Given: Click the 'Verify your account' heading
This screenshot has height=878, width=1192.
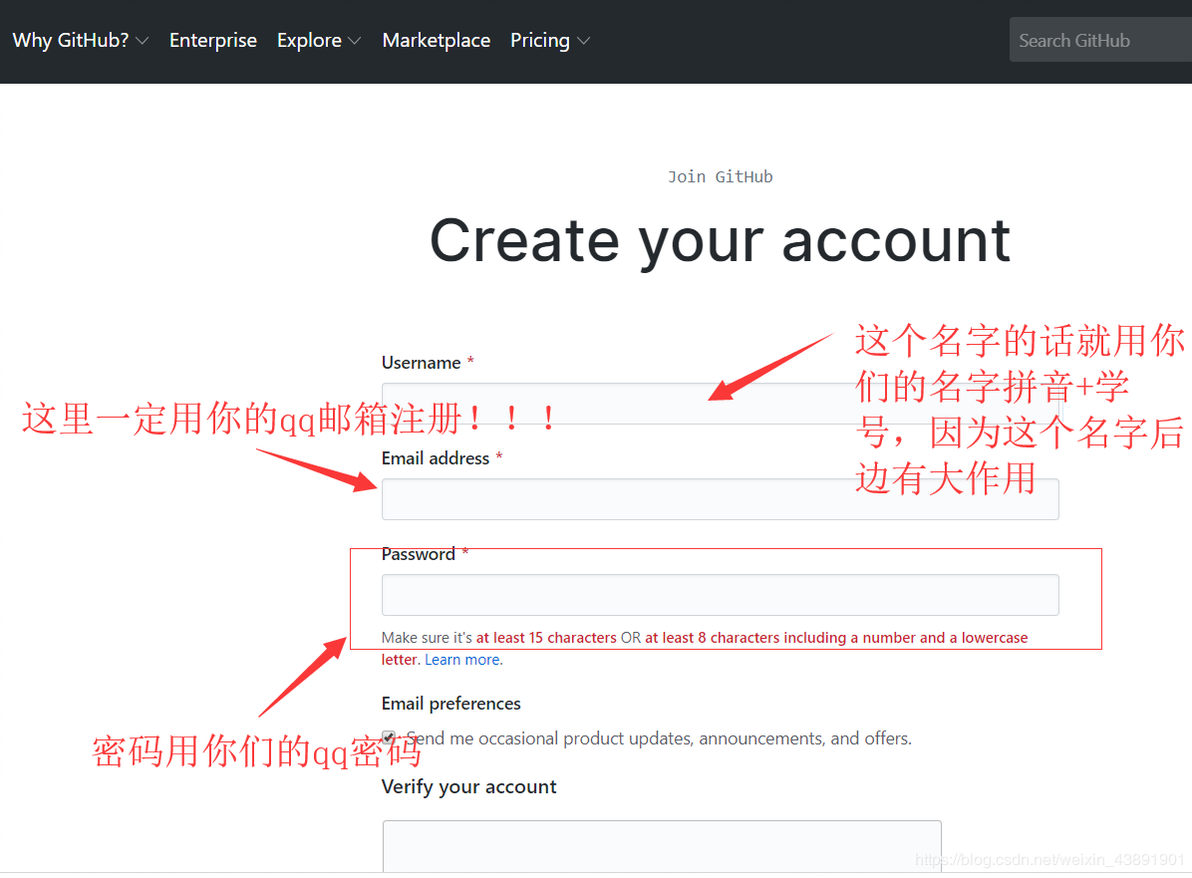Looking at the screenshot, I should click(x=469, y=787).
